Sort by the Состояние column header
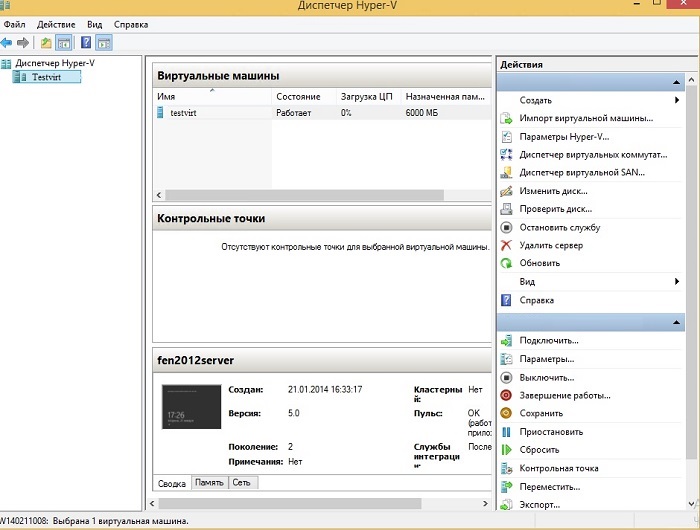The width and height of the screenshot is (700, 530). [x=304, y=96]
